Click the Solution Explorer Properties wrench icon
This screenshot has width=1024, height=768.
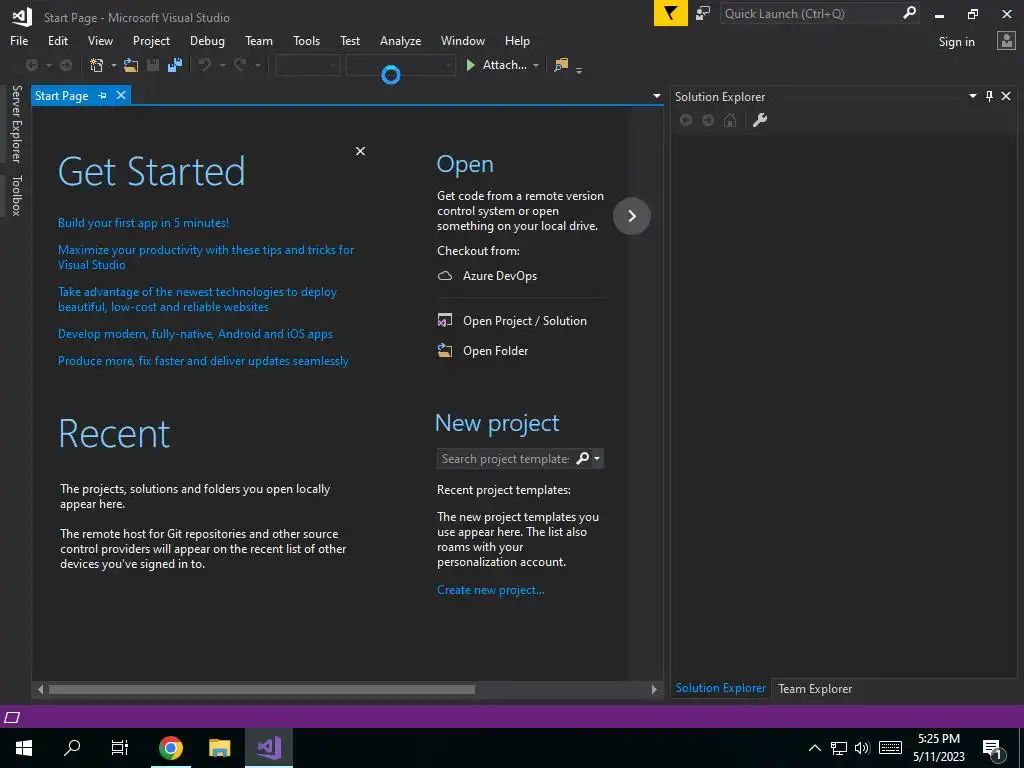click(760, 120)
